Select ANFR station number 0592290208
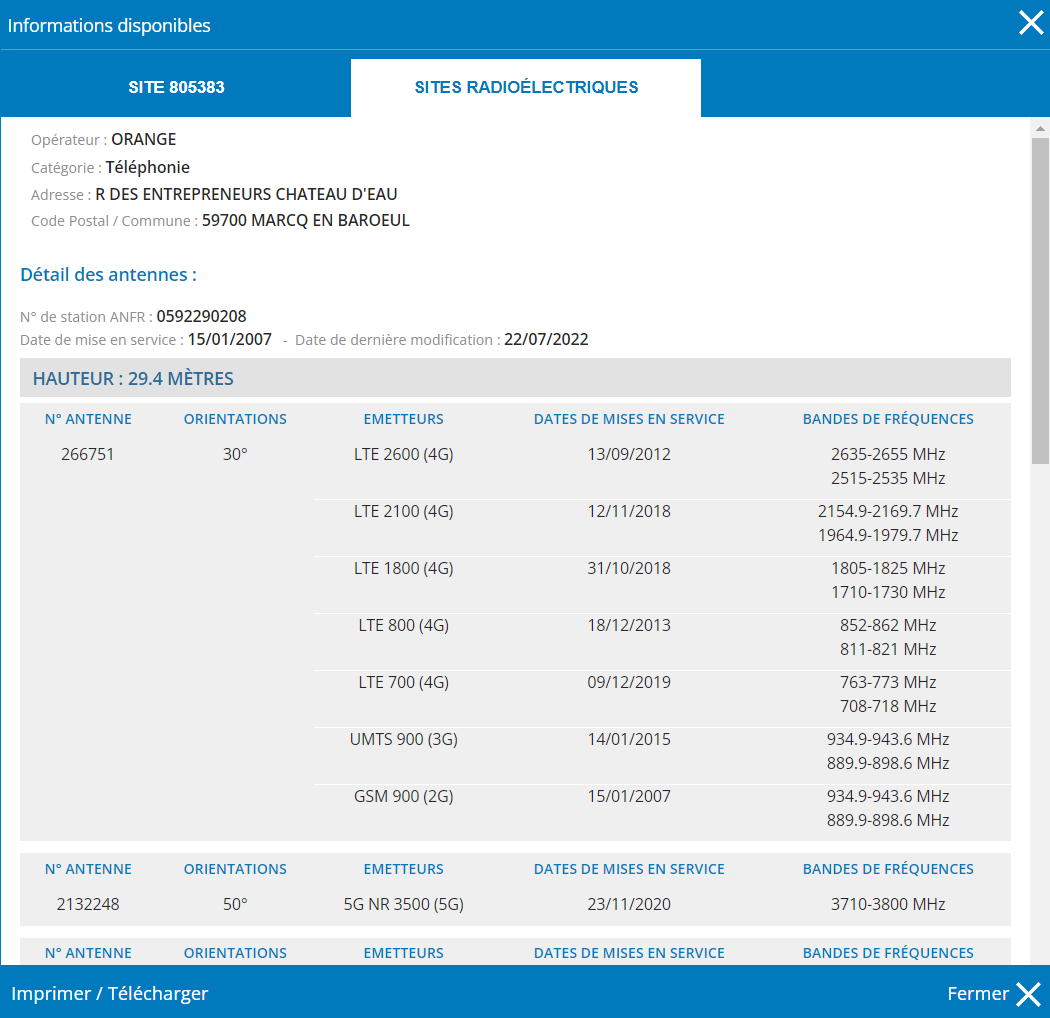Viewport: 1050px width, 1018px height. tap(201, 316)
